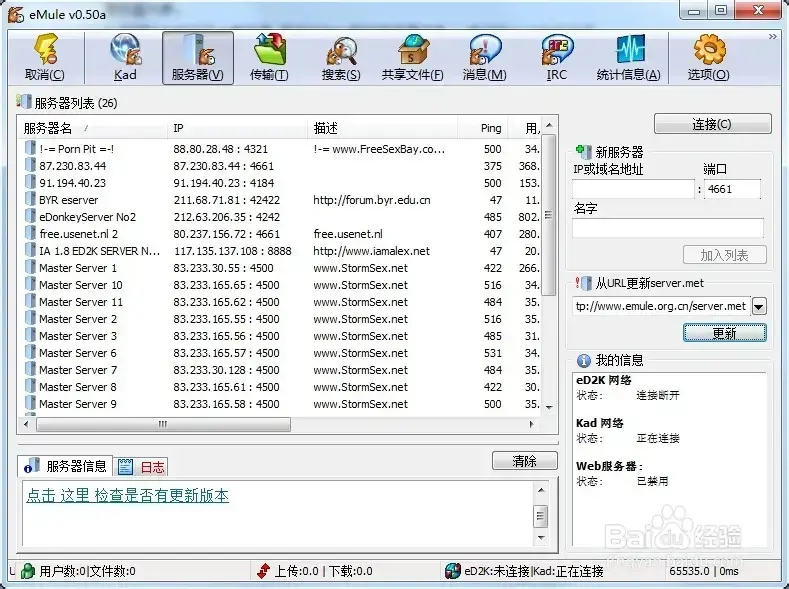
Task: Open the 检查是否有更新版本 link
Action: 127,495
